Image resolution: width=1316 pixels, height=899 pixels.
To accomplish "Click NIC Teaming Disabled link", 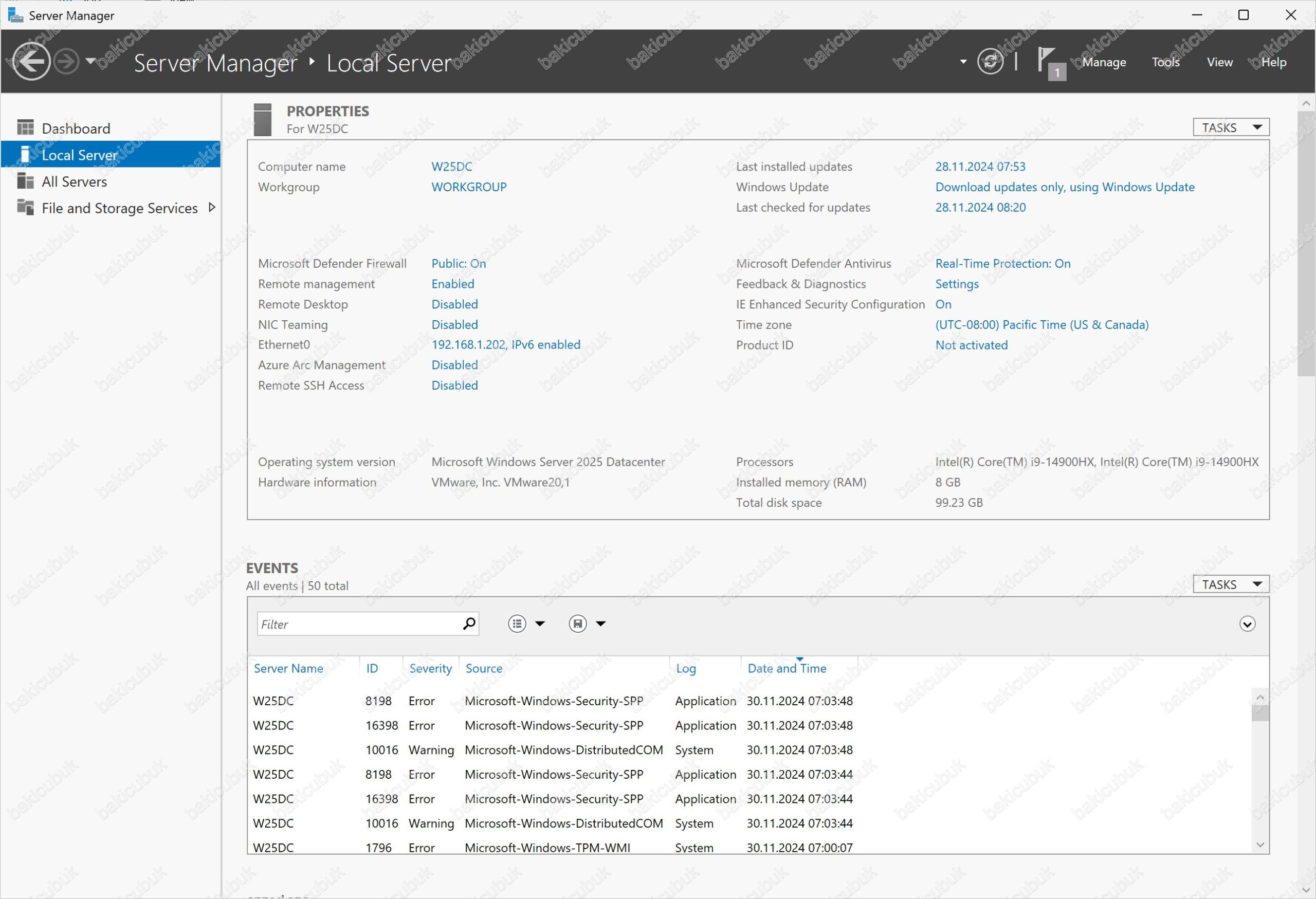I will tap(455, 324).
